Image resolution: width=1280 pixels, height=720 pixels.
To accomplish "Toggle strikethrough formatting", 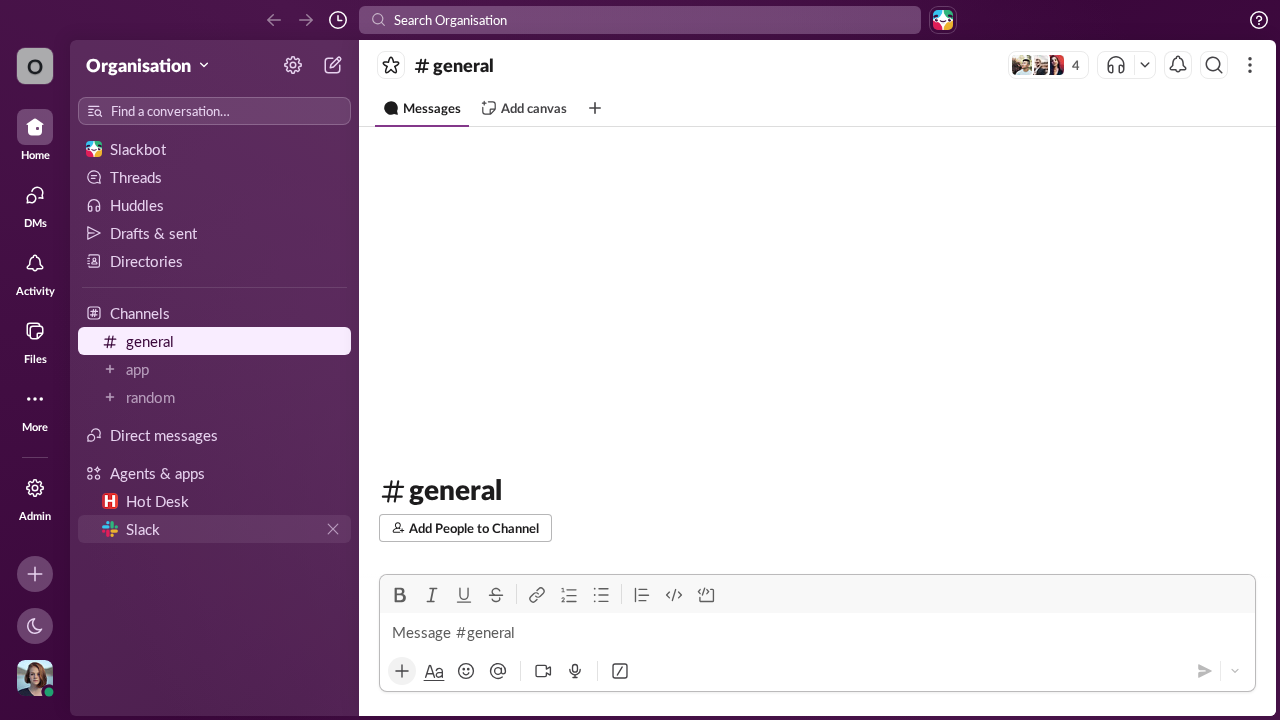I will point(496,595).
